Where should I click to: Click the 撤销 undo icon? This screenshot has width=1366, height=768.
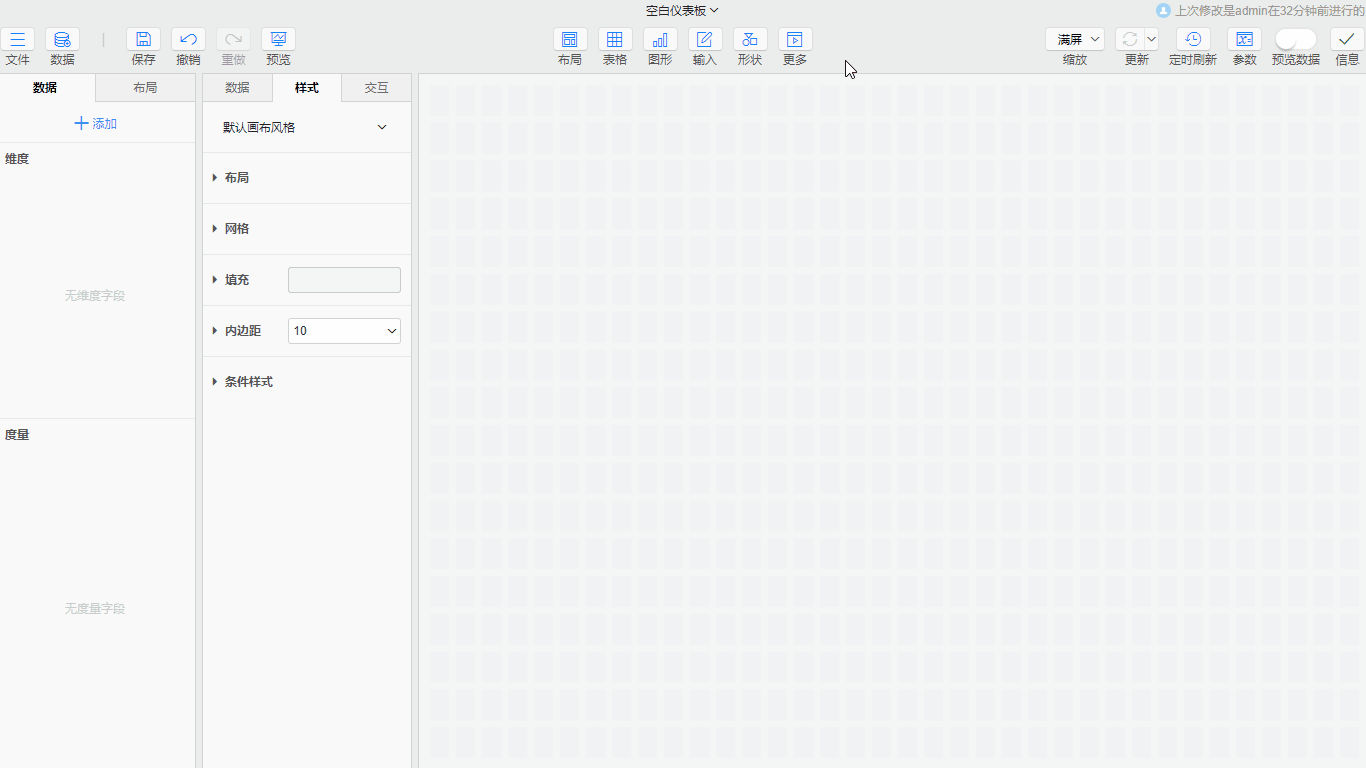(x=188, y=40)
